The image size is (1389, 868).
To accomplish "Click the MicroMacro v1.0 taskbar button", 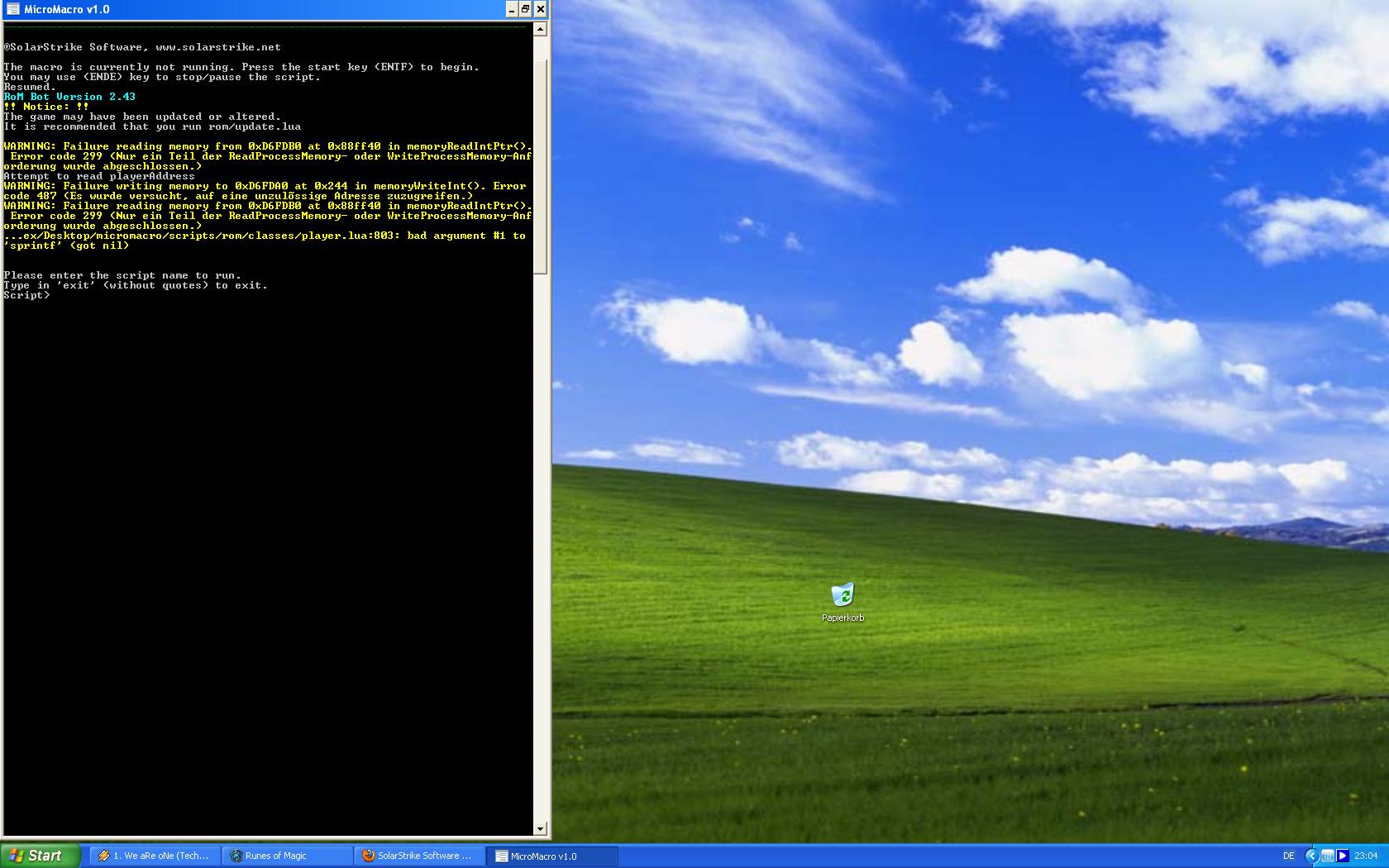I will (x=551, y=856).
